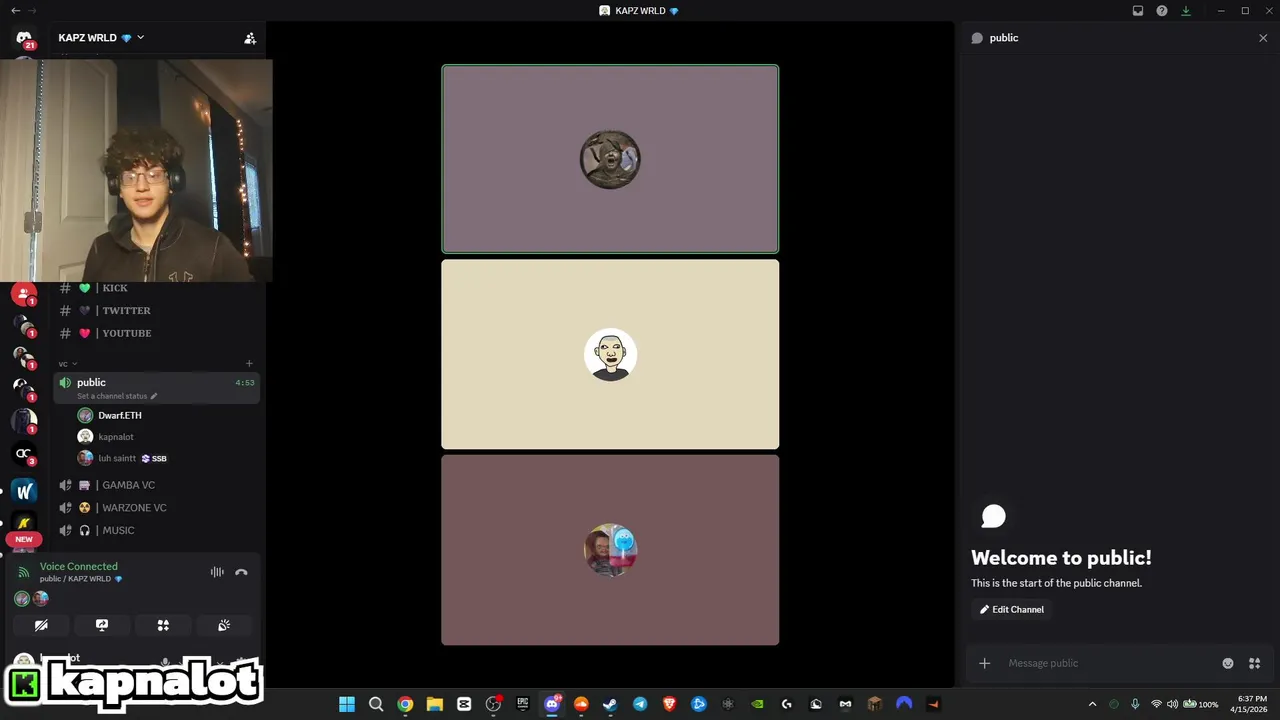Open Discord direct messages home icon
The height and width of the screenshot is (720, 1280).
[x=24, y=38]
